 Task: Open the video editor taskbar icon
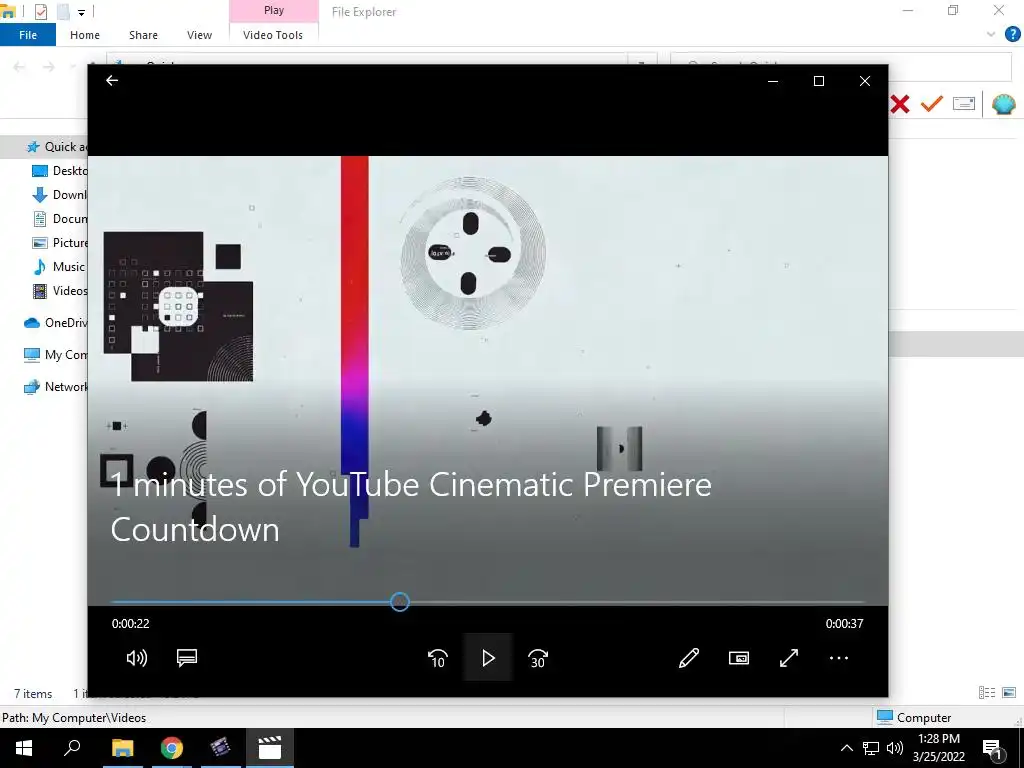coord(221,748)
